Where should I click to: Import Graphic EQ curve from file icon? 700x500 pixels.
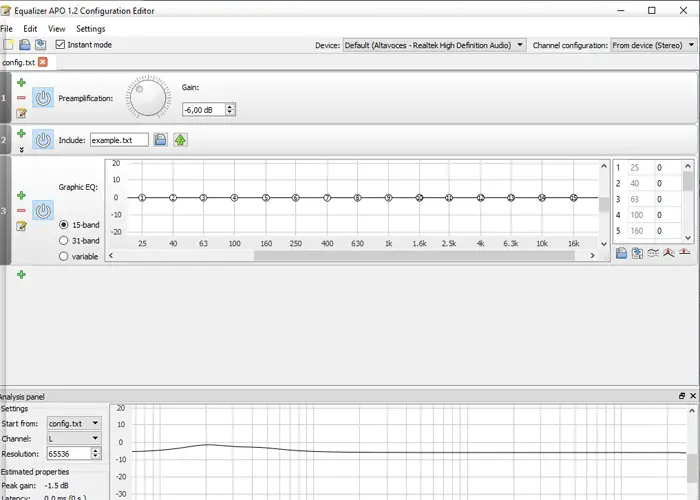(x=621, y=253)
